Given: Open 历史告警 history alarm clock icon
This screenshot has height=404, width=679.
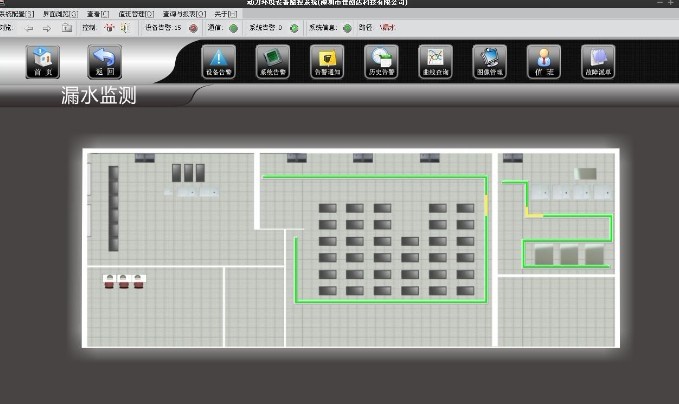Looking at the screenshot, I should (x=380, y=60).
